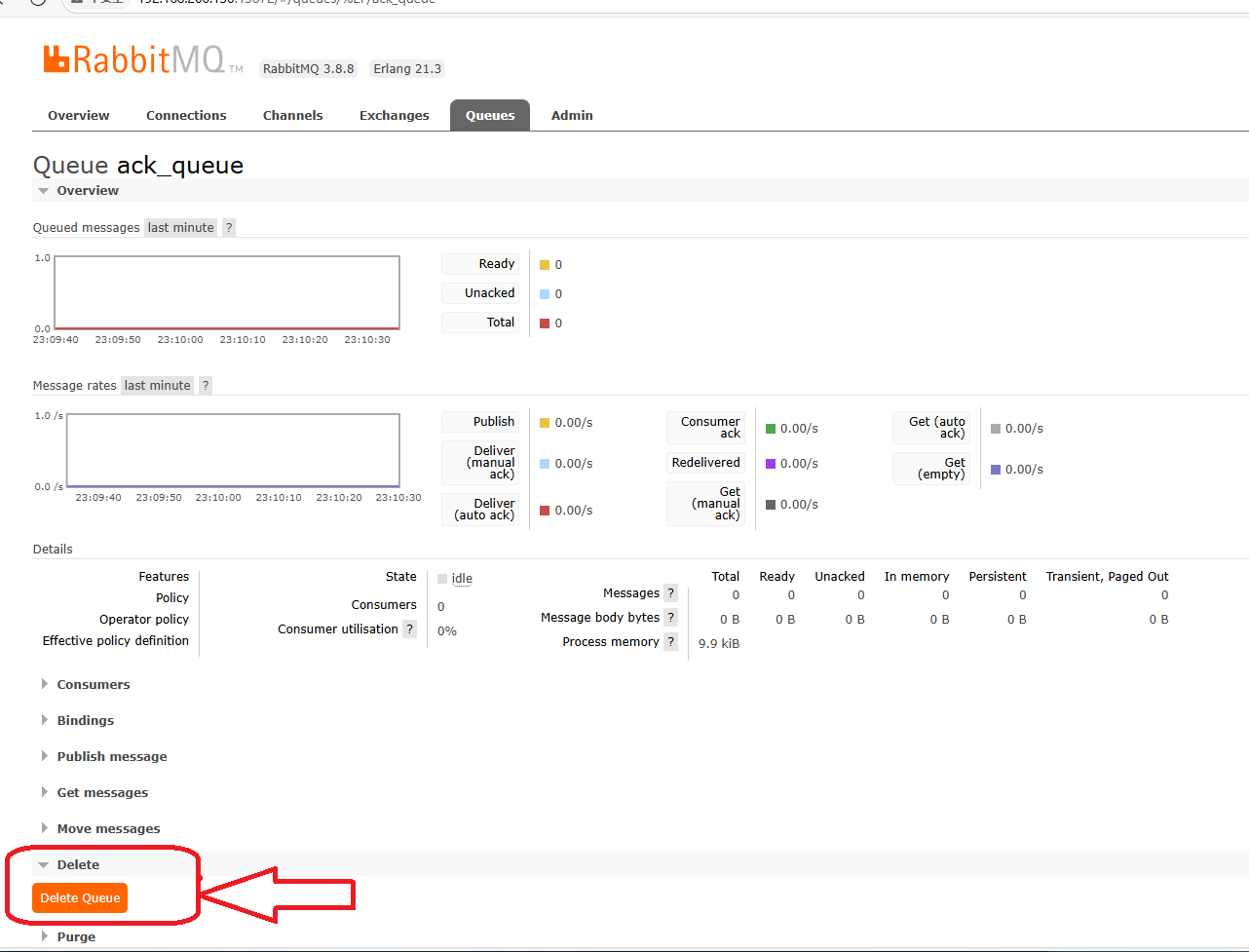Image resolution: width=1249 pixels, height=952 pixels.
Task: Open help icon beside Process memory
Action: [670, 641]
